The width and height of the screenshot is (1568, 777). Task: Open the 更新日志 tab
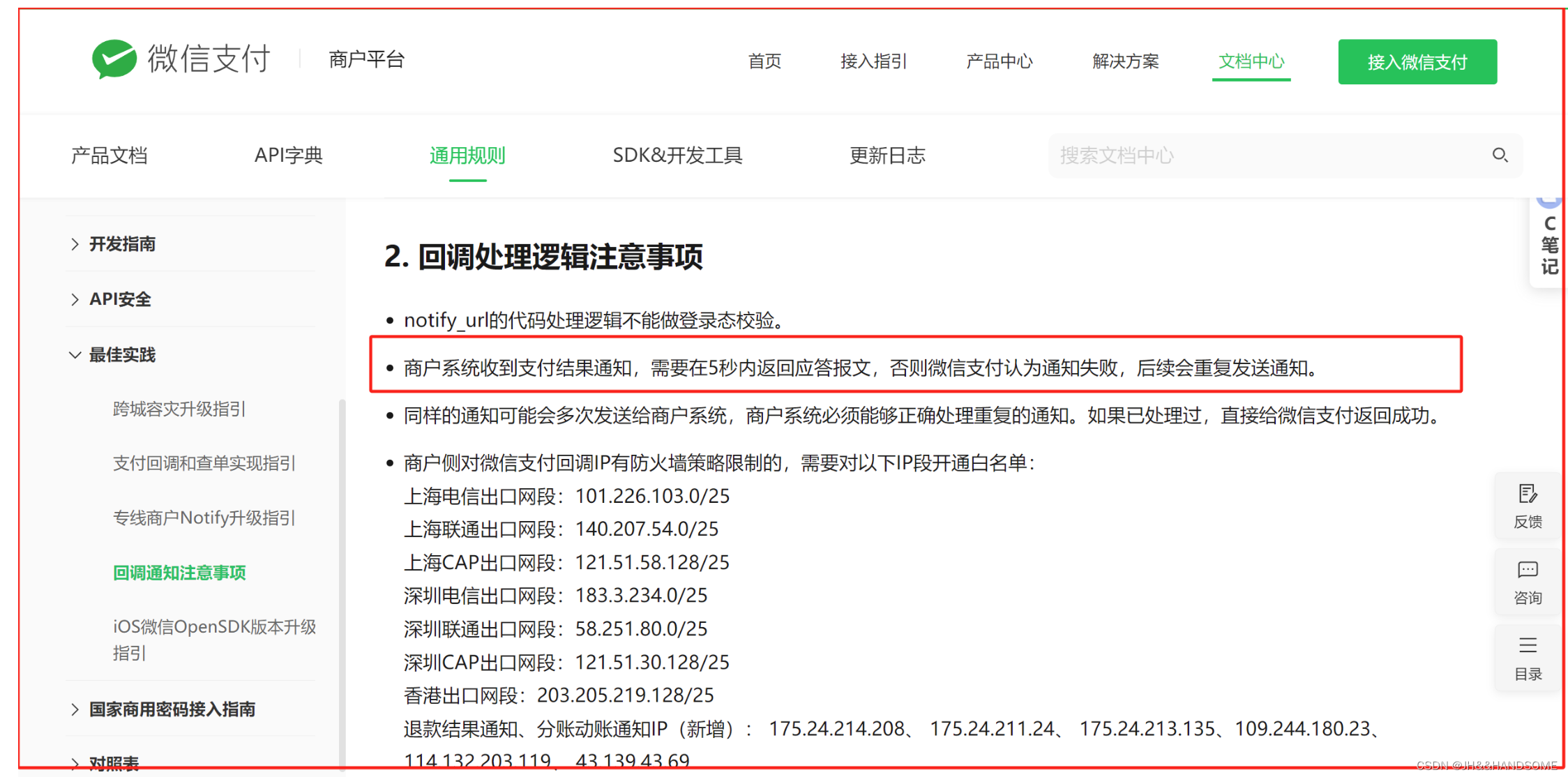(887, 155)
